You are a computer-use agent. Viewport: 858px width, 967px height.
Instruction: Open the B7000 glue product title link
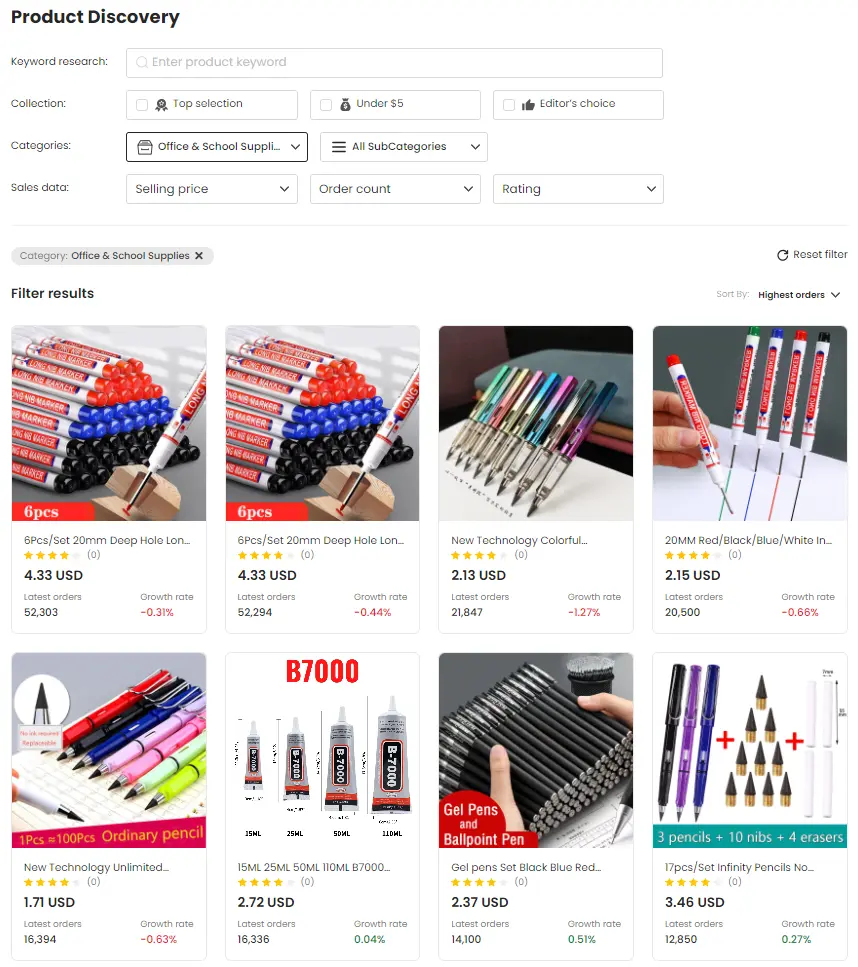tap(313, 867)
